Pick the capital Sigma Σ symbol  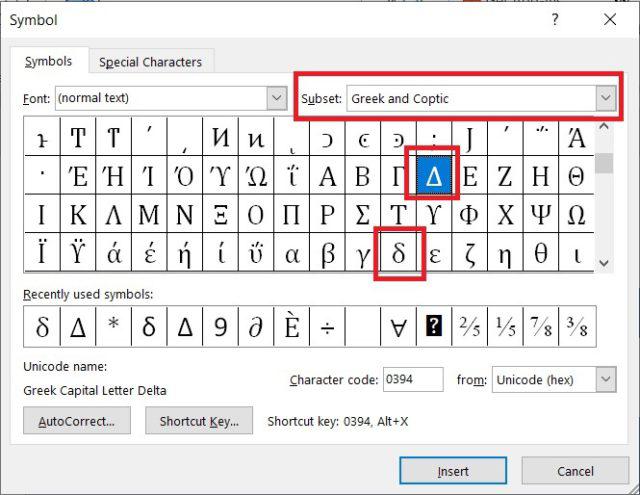coord(362,214)
